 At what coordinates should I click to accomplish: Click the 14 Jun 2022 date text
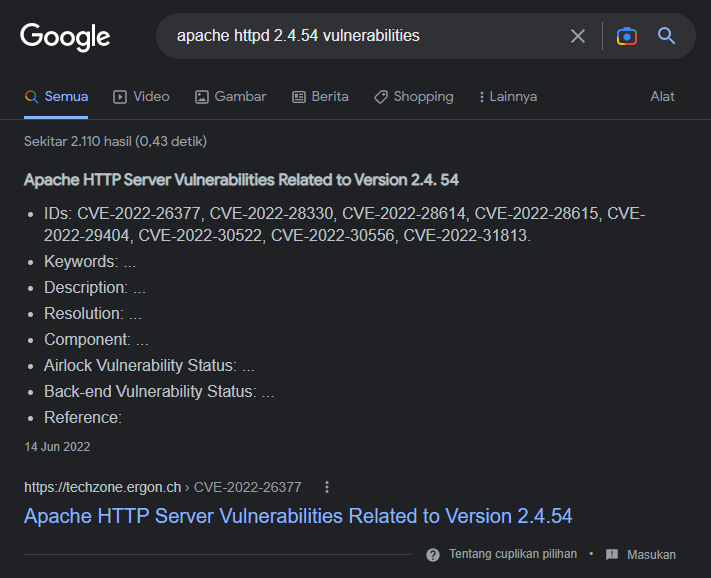pyautogui.click(x=57, y=447)
